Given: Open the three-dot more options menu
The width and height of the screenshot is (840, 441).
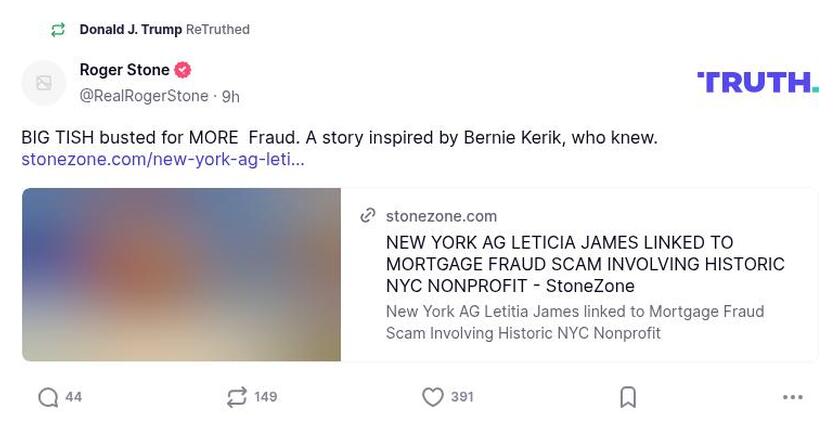Looking at the screenshot, I should 793,397.
